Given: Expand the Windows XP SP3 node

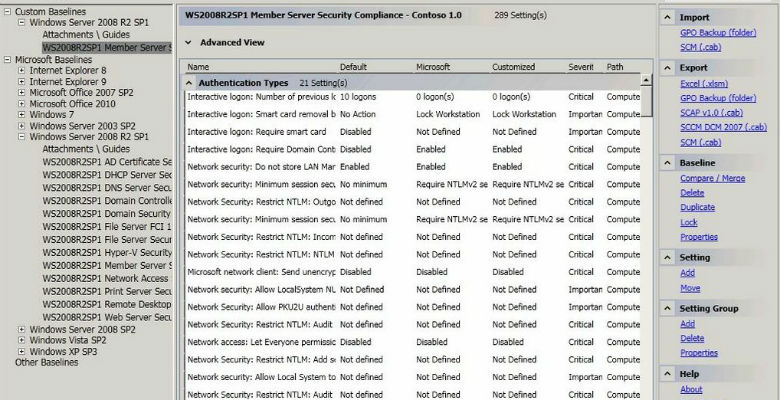Looking at the screenshot, I should pos(21,351).
